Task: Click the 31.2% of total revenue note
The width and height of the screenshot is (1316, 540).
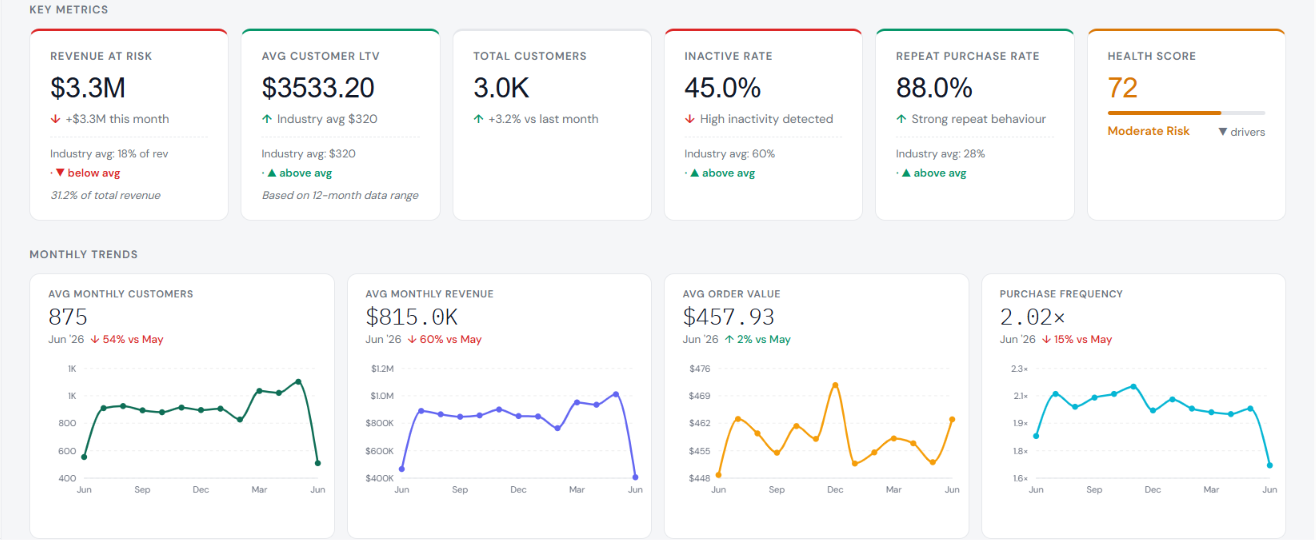Action: click(105, 195)
